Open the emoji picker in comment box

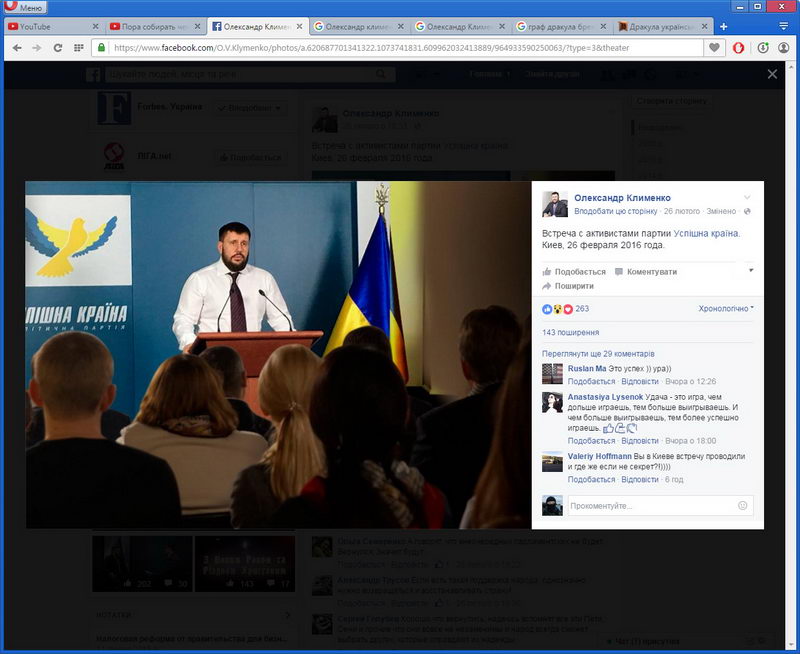click(x=742, y=506)
